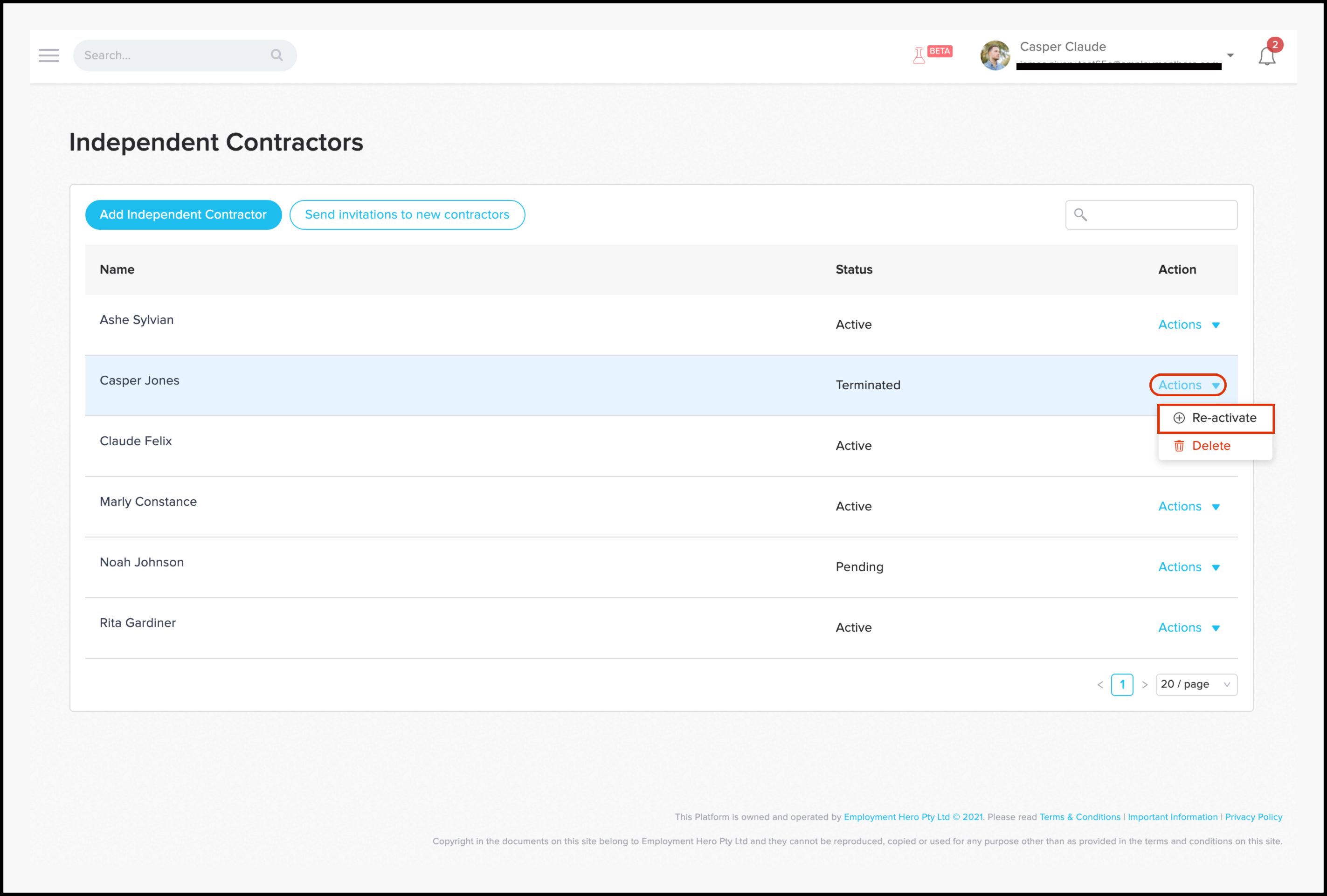Open the hamburger navigation menu
This screenshot has height=896, width=1327.
[x=48, y=55]
